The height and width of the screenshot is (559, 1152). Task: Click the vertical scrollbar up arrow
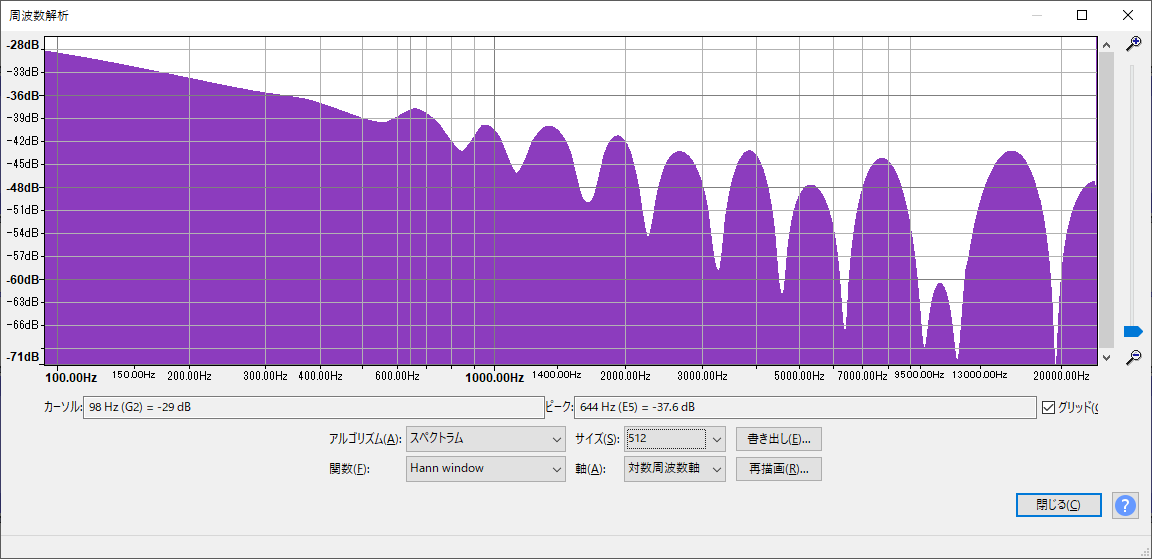coord(1106,45)
